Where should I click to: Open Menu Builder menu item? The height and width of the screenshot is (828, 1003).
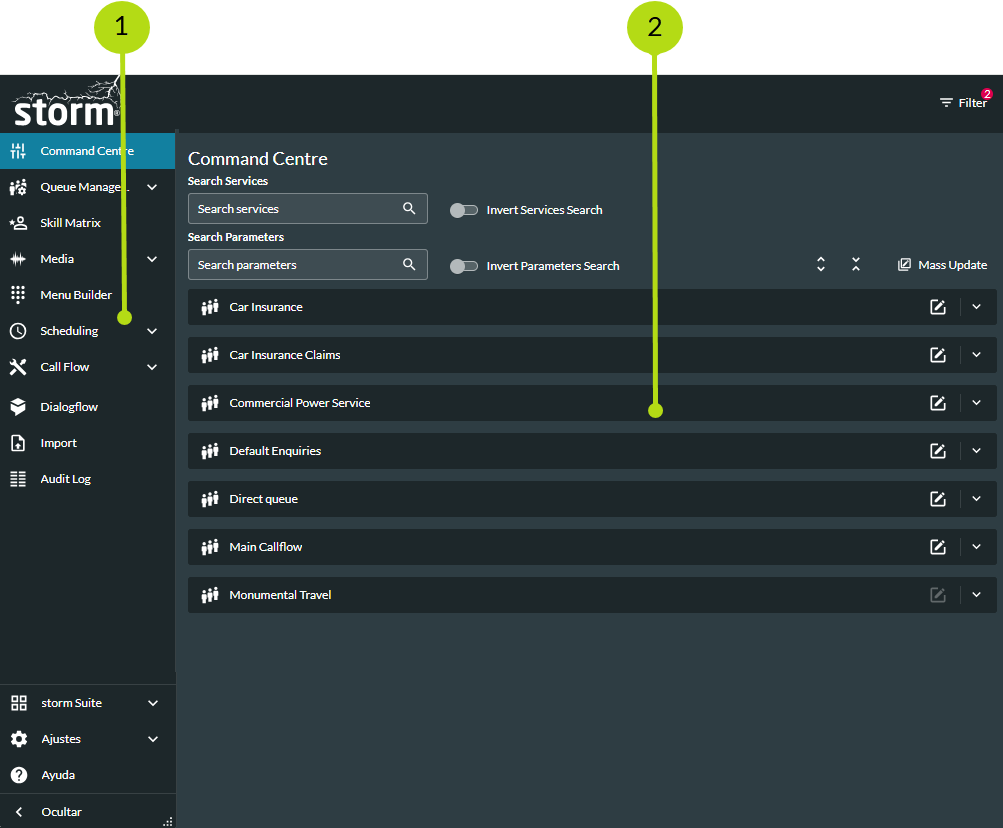coord(88,294)
